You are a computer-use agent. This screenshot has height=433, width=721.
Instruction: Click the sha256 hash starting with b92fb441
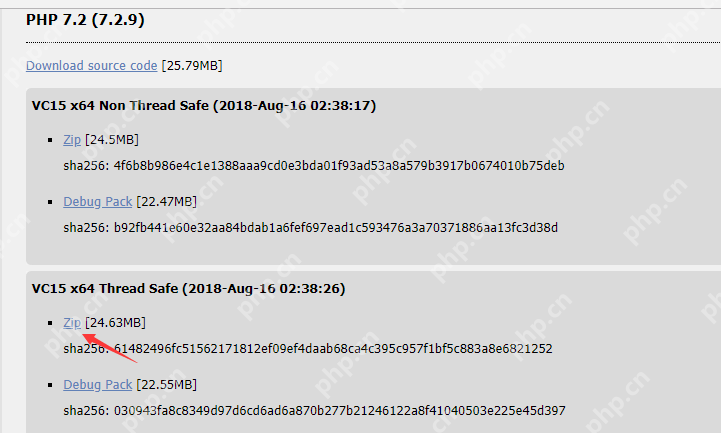coord(336,228)
